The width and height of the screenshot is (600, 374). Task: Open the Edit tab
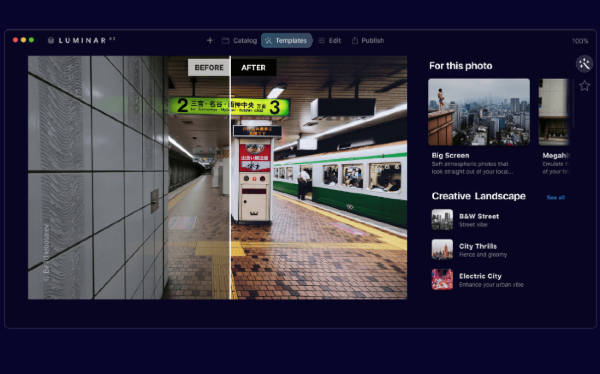pos(330,41)
